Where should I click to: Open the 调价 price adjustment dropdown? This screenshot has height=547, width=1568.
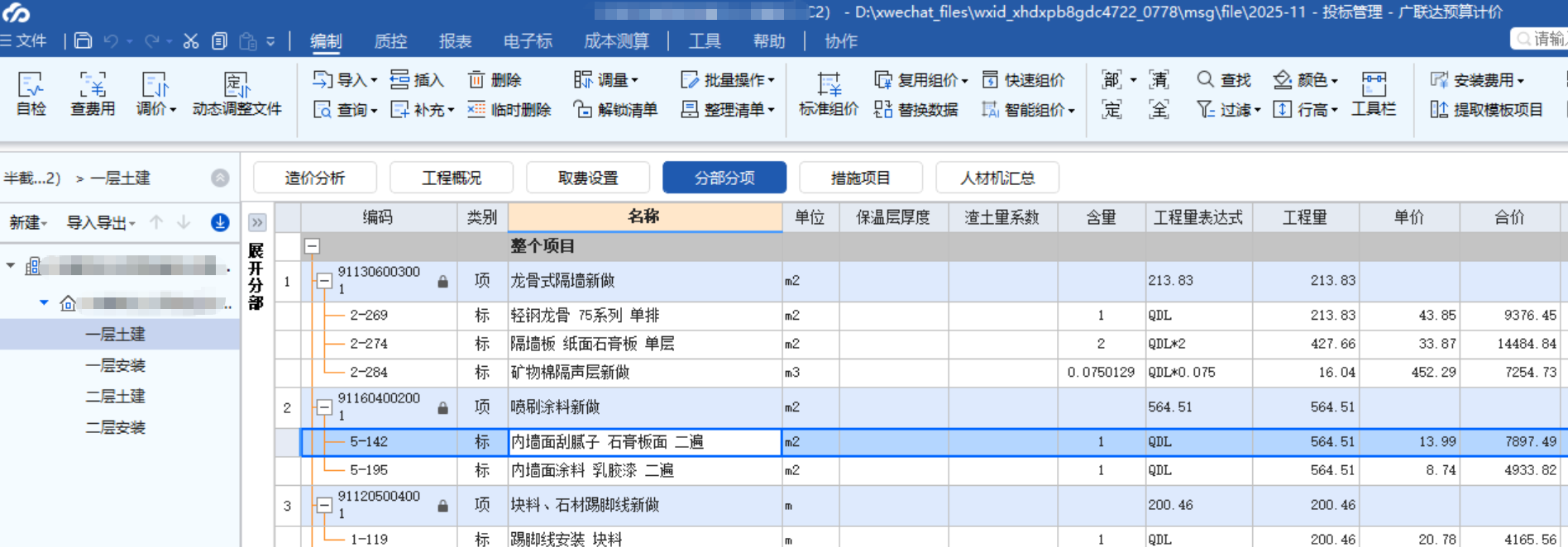tap(155, 93)
